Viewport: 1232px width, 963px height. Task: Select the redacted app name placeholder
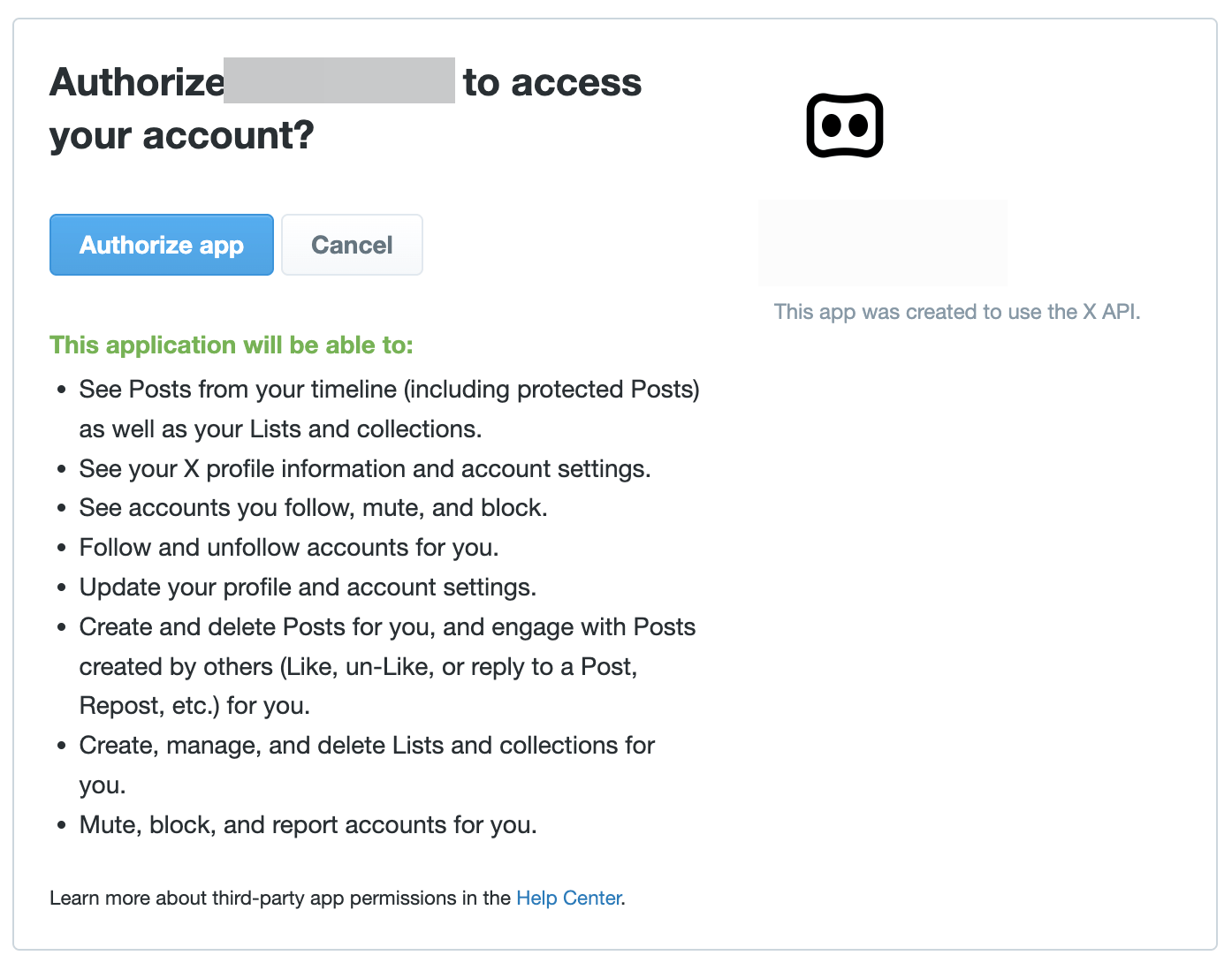click(339, 81)
